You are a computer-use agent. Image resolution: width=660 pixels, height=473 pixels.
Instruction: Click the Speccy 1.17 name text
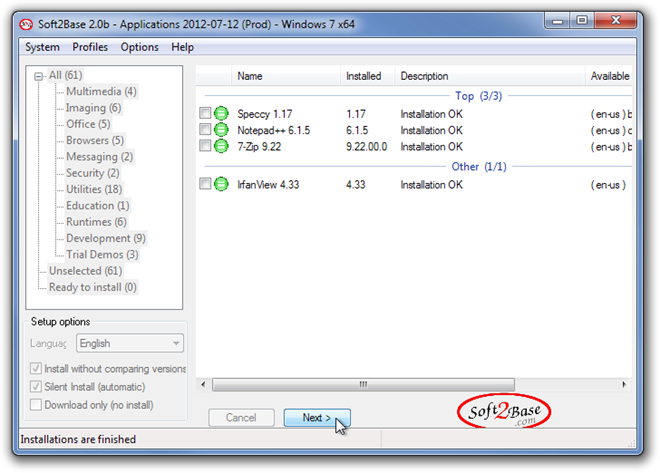coord(265,114)
